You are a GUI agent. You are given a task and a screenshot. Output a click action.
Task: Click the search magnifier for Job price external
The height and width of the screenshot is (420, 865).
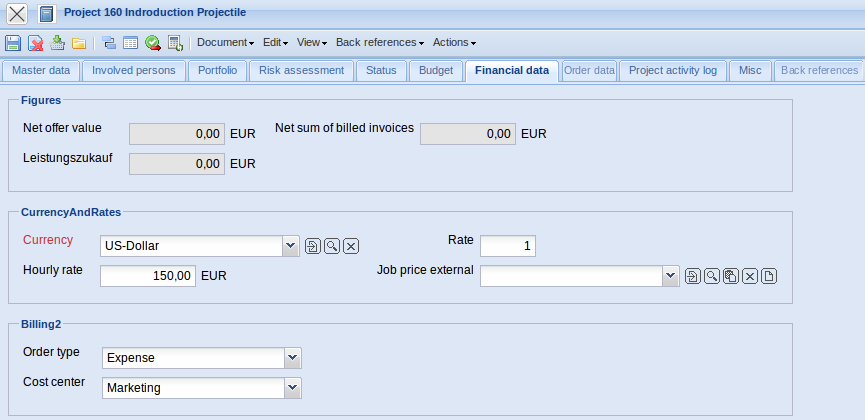coord(712,276)
